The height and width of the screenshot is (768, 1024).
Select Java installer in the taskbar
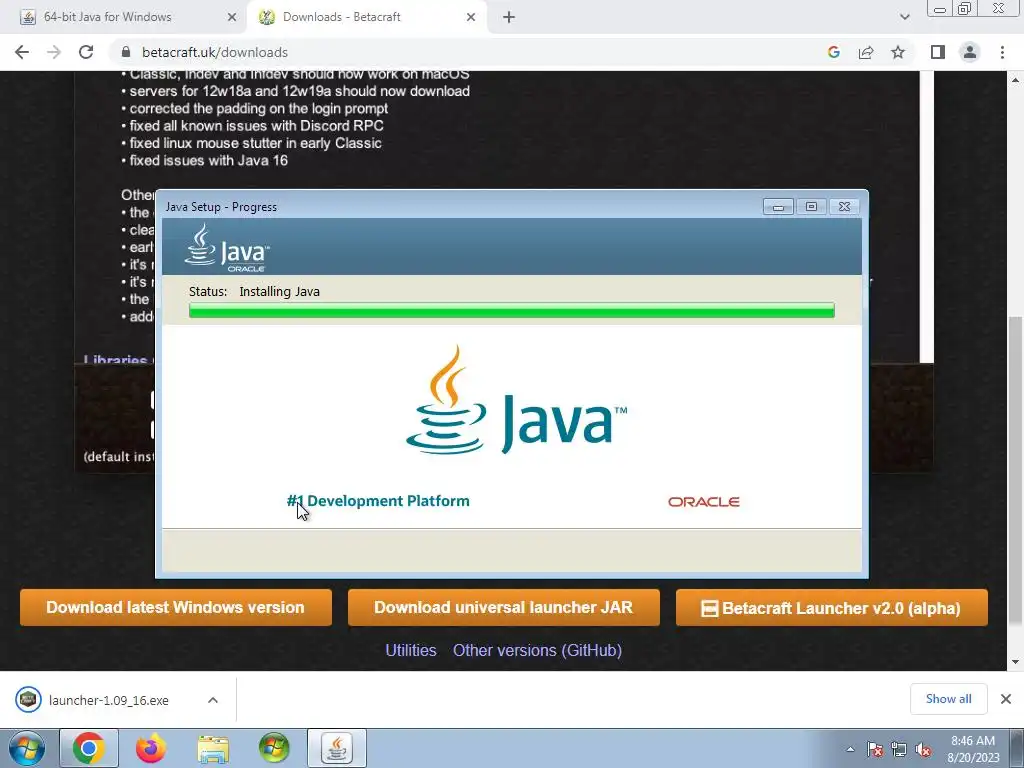(x=336, y=748)
